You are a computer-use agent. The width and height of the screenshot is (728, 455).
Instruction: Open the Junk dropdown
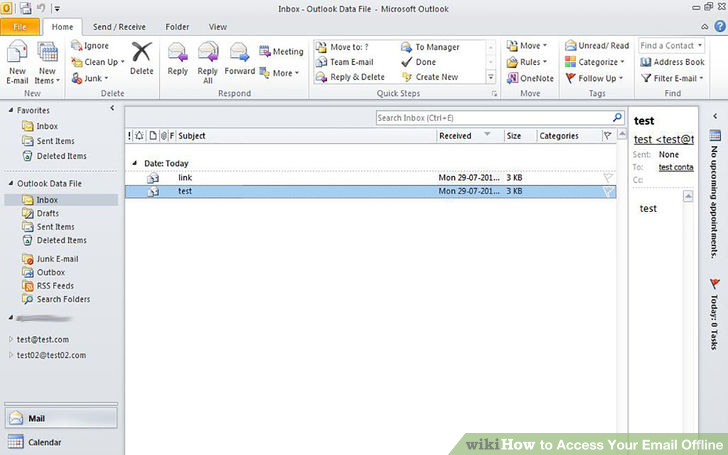[x=90, y=78]
